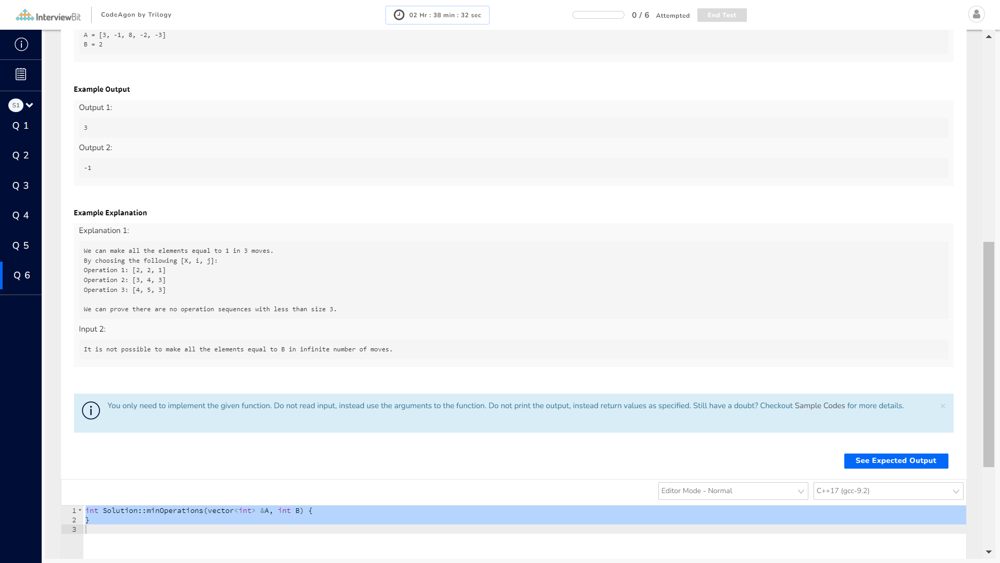
Task: Open the Editor Mode - Normal dropdown
Action: click(x=732, y=491)
